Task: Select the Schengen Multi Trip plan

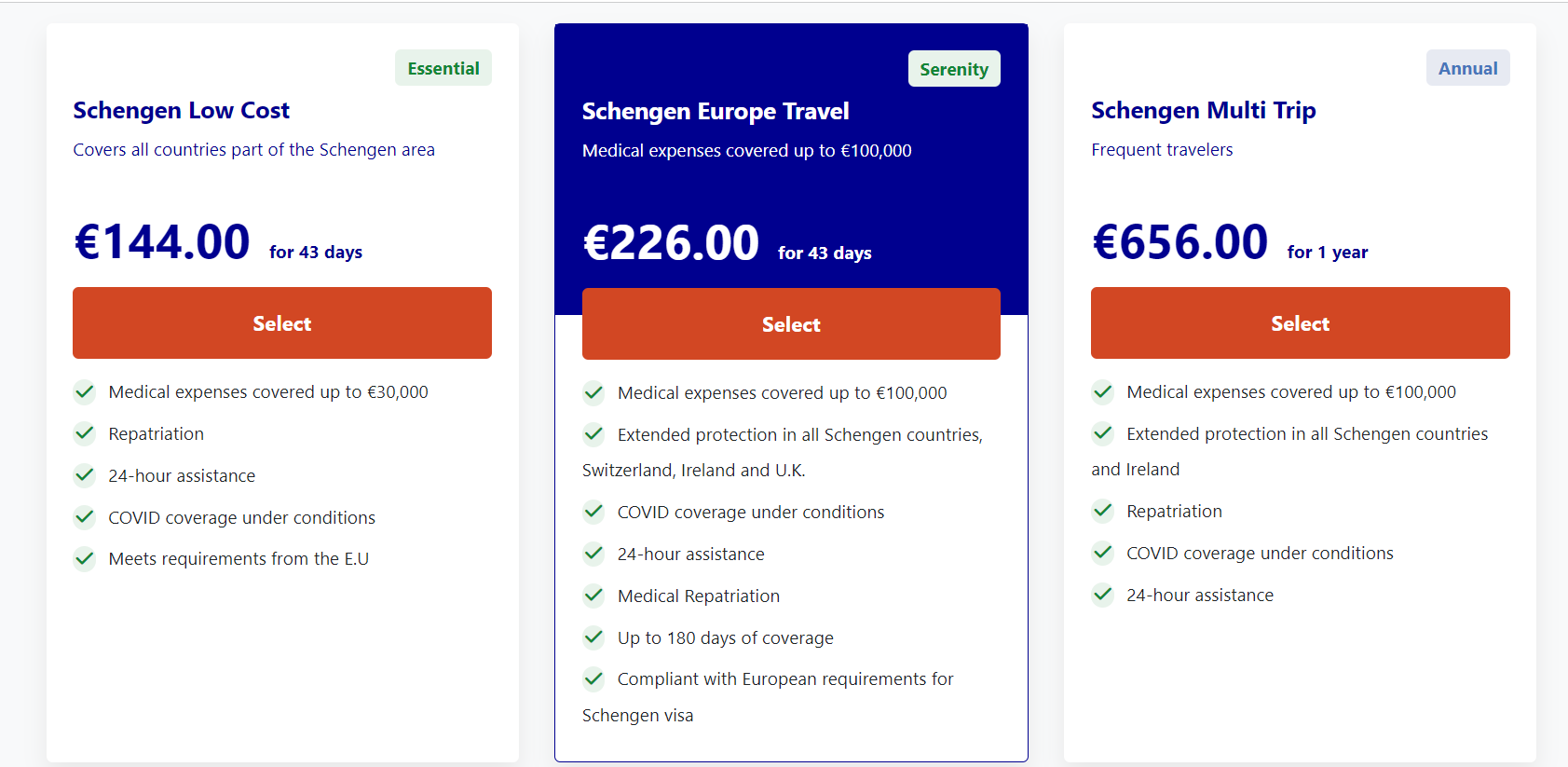Action: pos(1300,323)
